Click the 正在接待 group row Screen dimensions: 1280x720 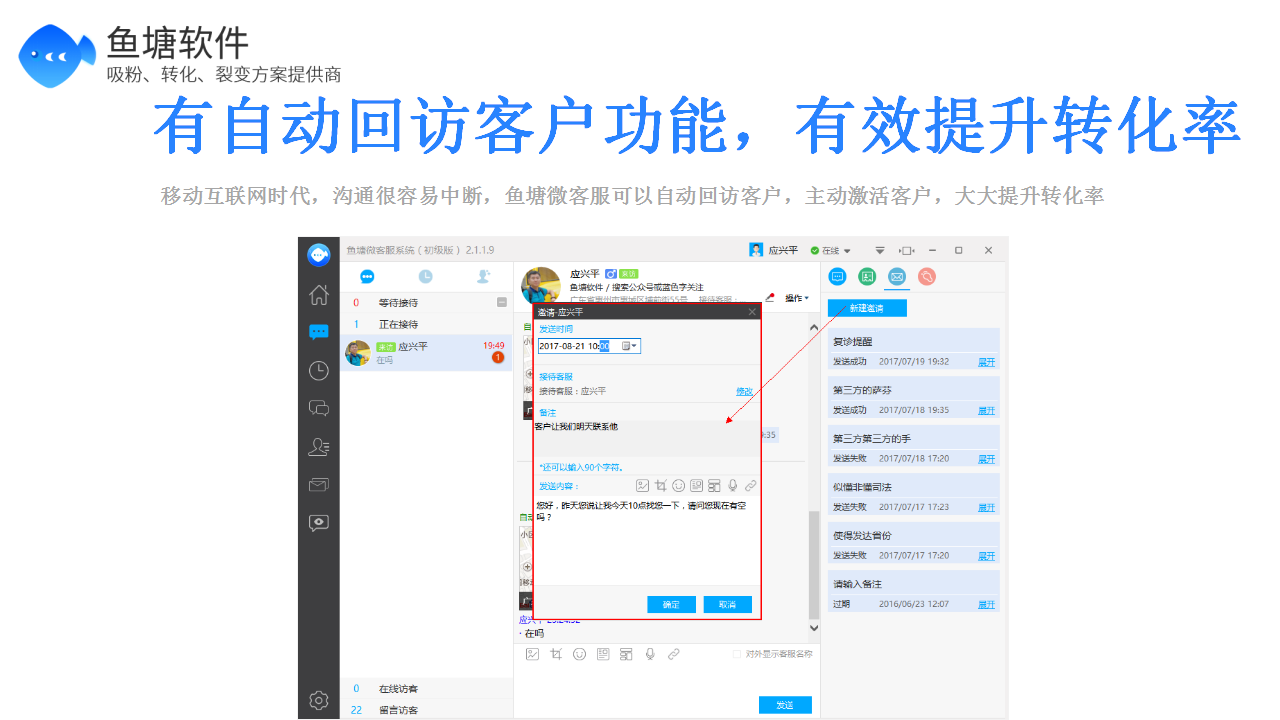[426, 324]
